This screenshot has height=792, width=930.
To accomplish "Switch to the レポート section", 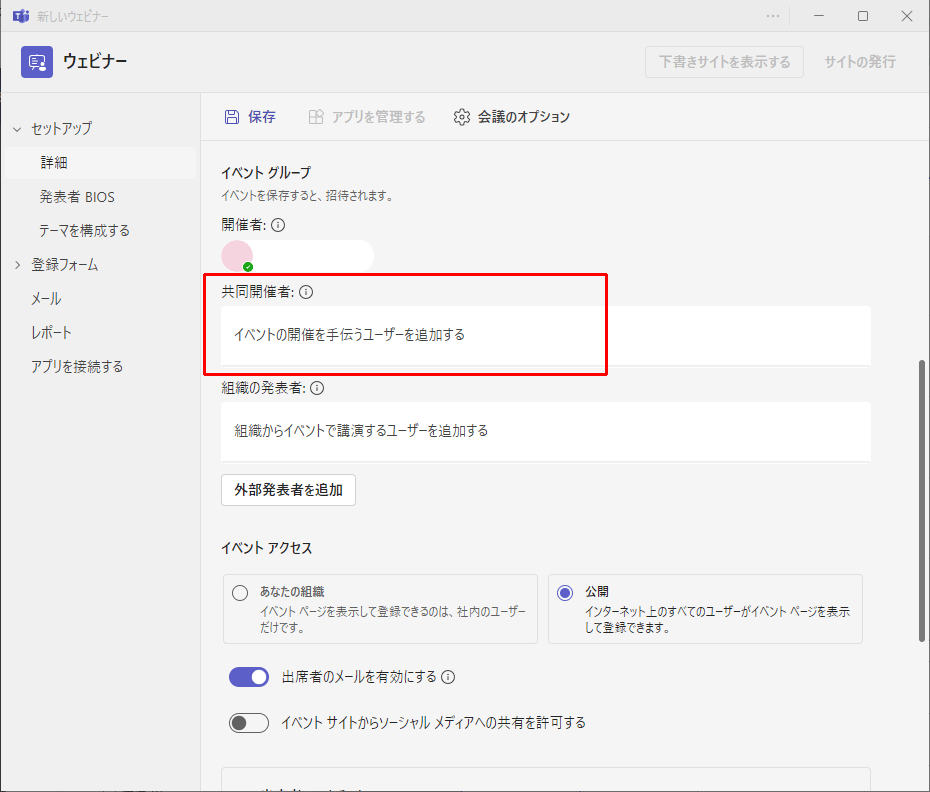I will point(48,332).
